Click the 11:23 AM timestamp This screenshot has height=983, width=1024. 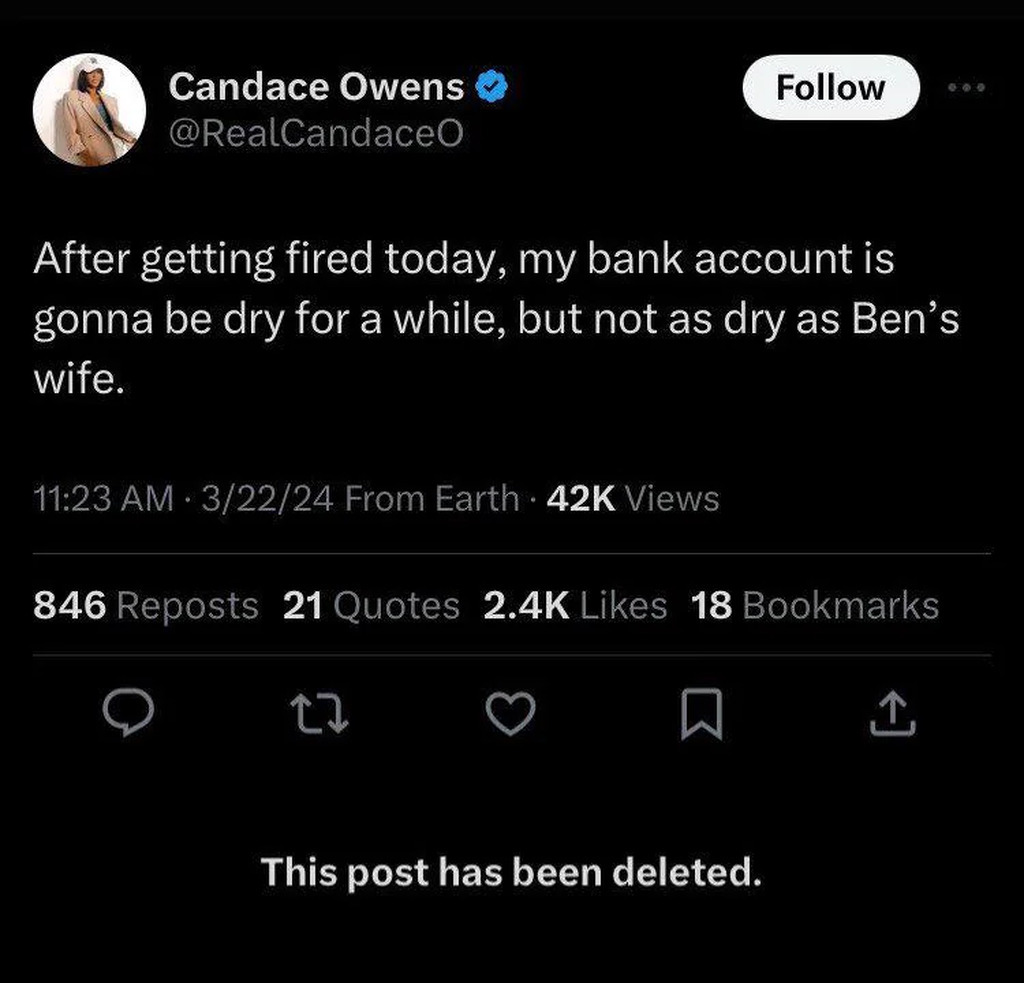pos(103,498)
